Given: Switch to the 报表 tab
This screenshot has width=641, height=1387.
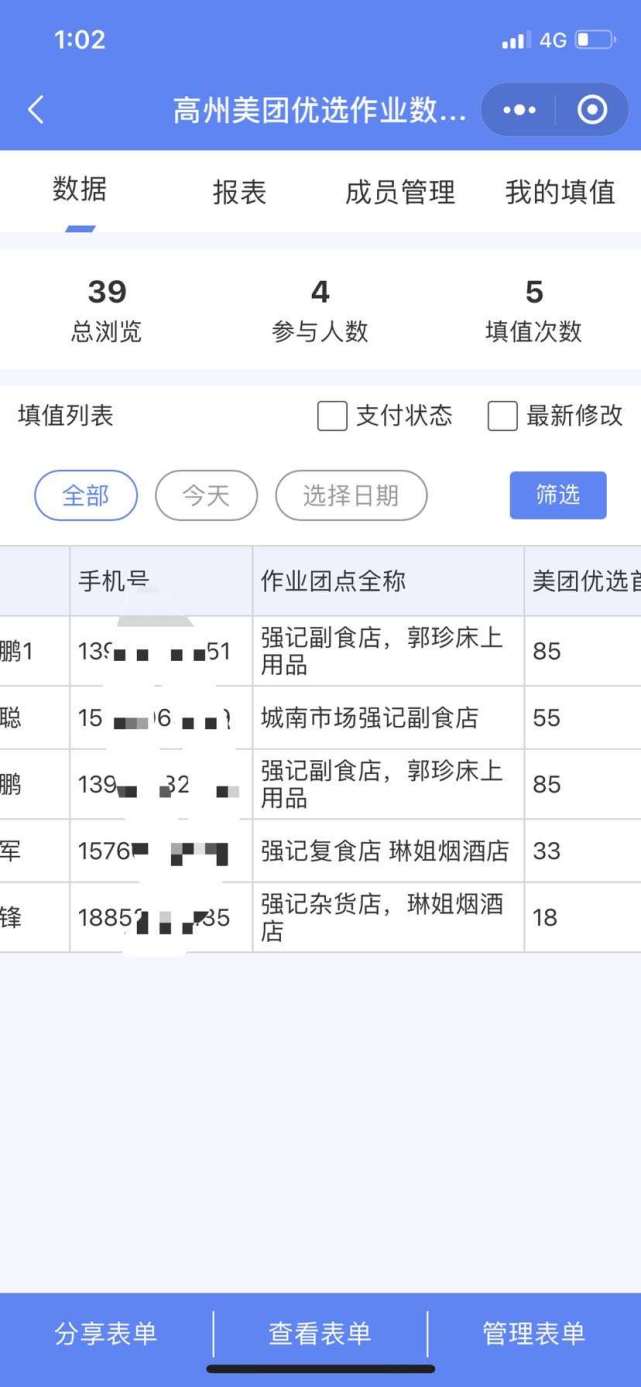Looking at the screenshot, I should pyautogui.click(x=240, y=192).
